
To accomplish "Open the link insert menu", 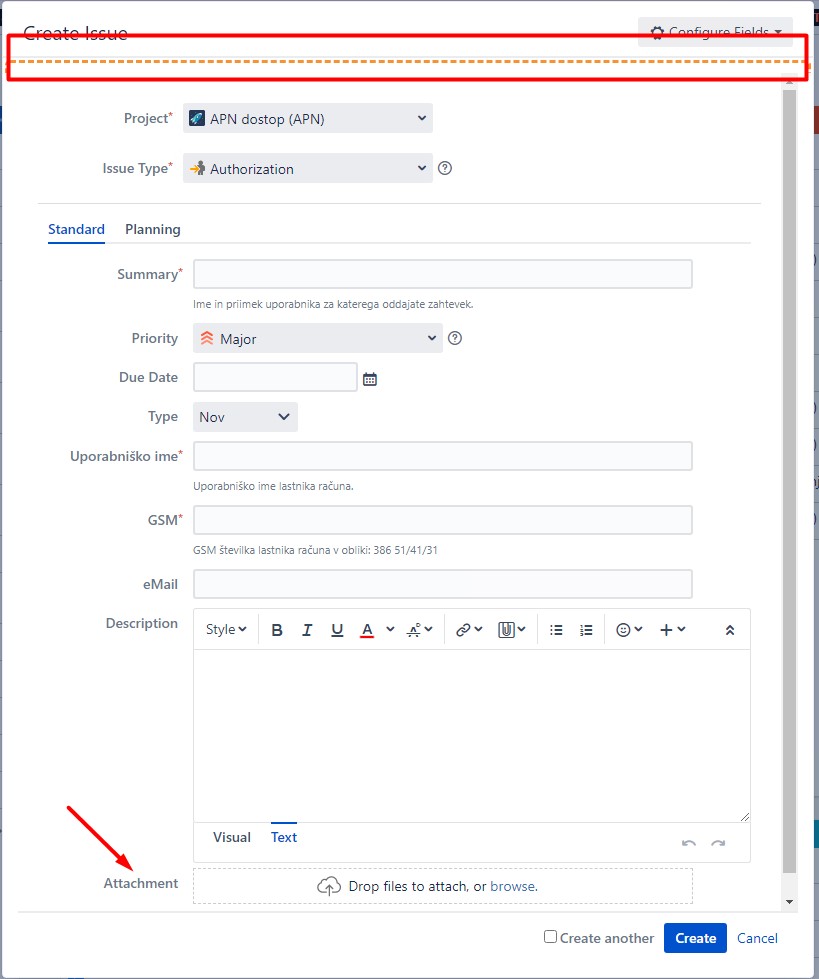I will pyautogui.click(x=469, y=629).
